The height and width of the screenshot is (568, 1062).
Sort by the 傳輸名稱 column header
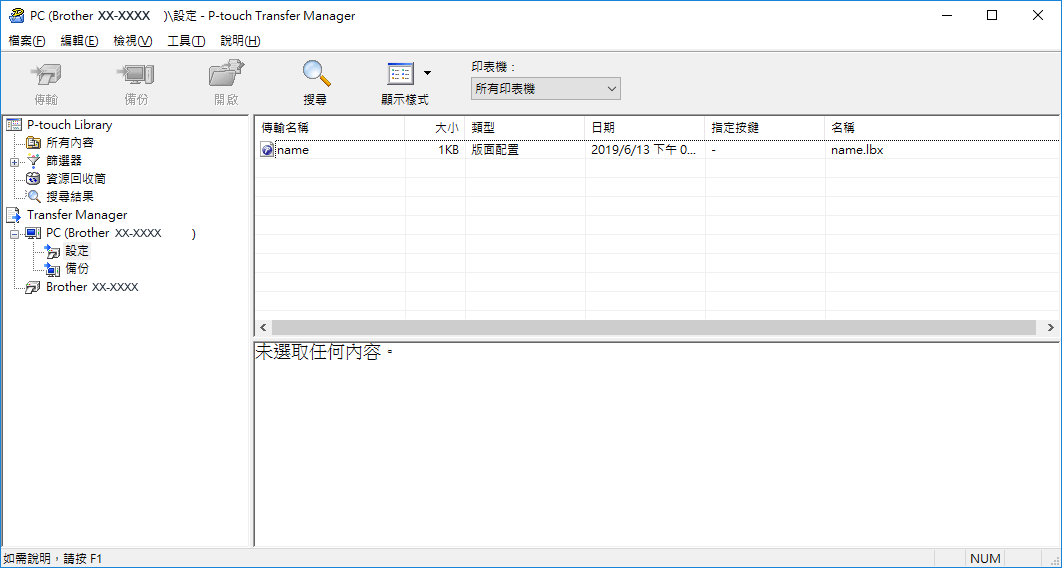pyautogui.click(x=330, y=127)
